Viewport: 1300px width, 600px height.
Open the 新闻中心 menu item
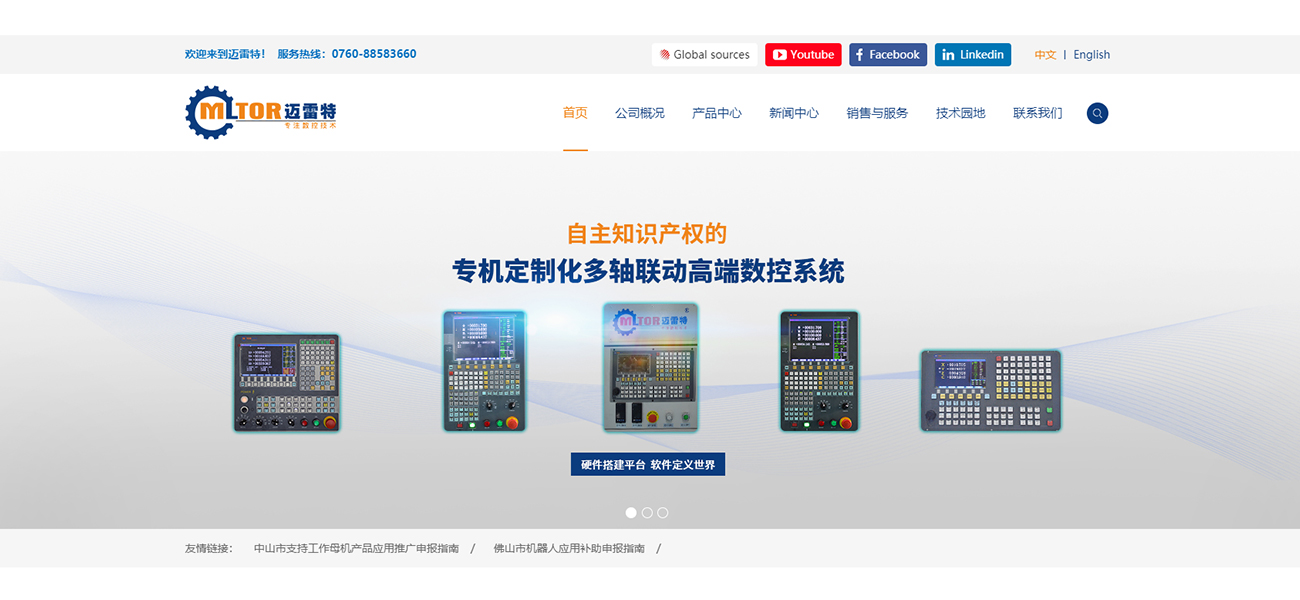(x=793, y=113)
